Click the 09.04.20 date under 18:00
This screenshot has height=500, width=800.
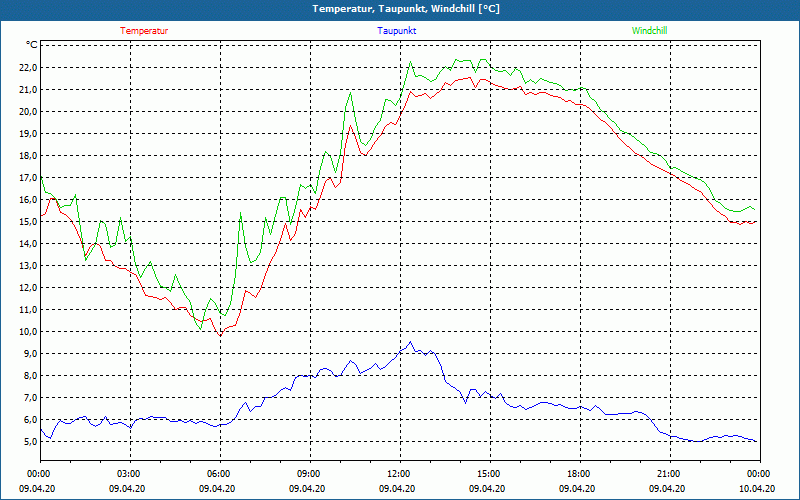tap(577, 488)
